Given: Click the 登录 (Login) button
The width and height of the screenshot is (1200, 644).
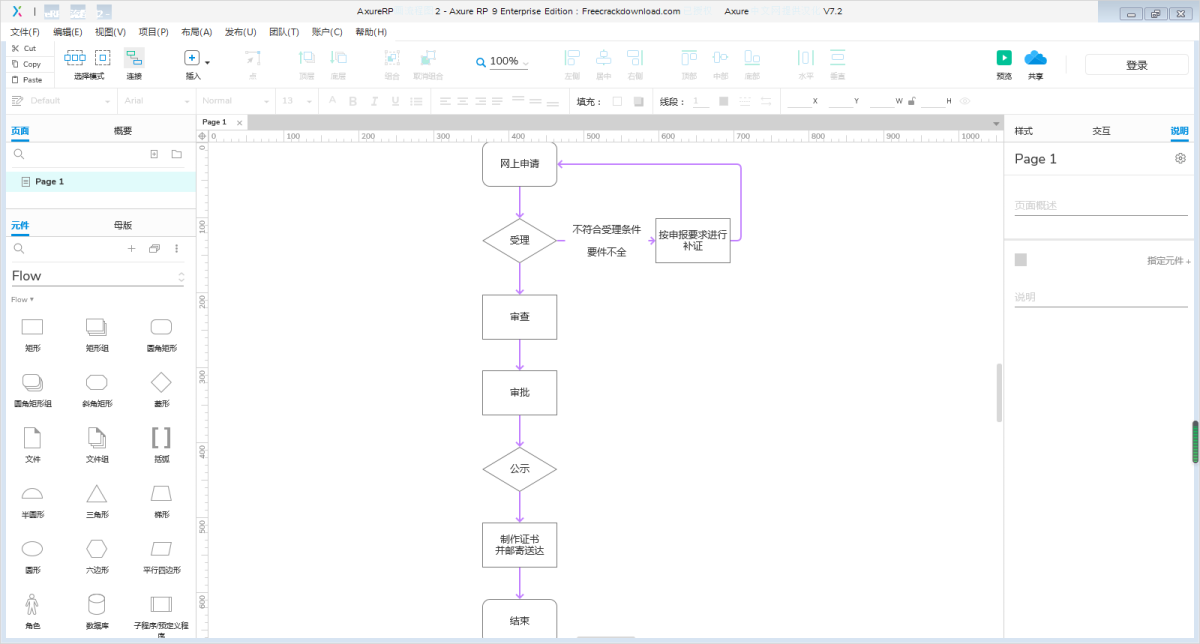Looking at the screenshot, I should coord(1136,65).
